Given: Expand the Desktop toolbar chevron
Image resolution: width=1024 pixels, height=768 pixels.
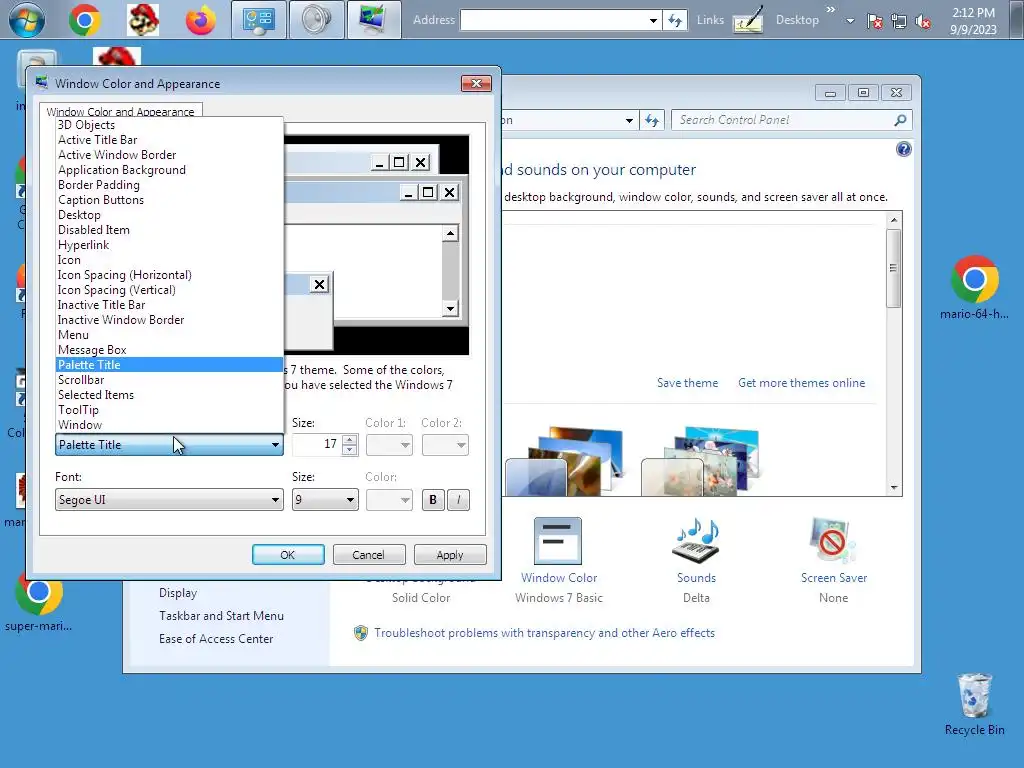Looking at the screenshot, I should pyautogui.click(x=830, y=10).
